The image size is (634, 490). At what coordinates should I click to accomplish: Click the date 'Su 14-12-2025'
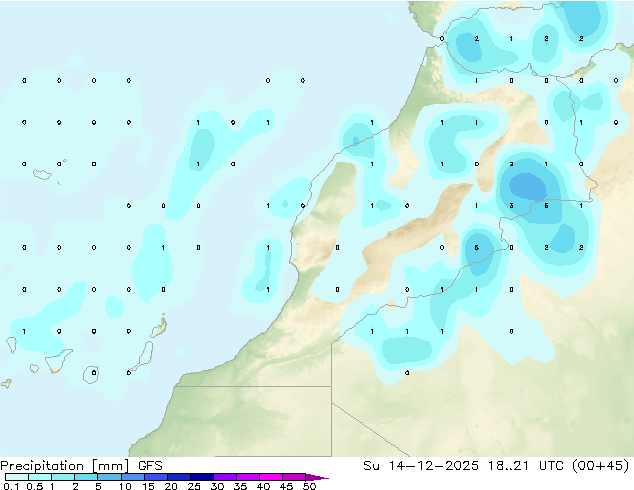(x=421, y=466)
